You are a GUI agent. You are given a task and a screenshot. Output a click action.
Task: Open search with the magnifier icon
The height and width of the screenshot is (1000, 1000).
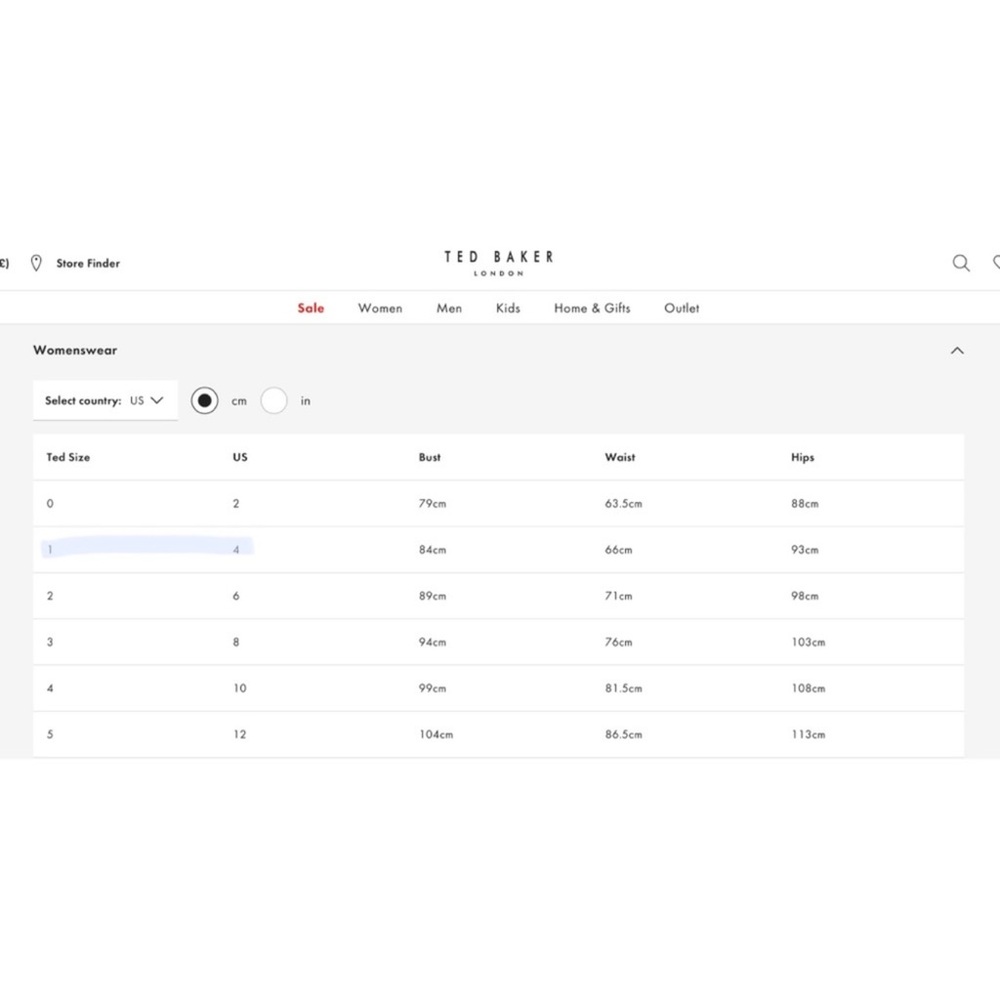961,263
